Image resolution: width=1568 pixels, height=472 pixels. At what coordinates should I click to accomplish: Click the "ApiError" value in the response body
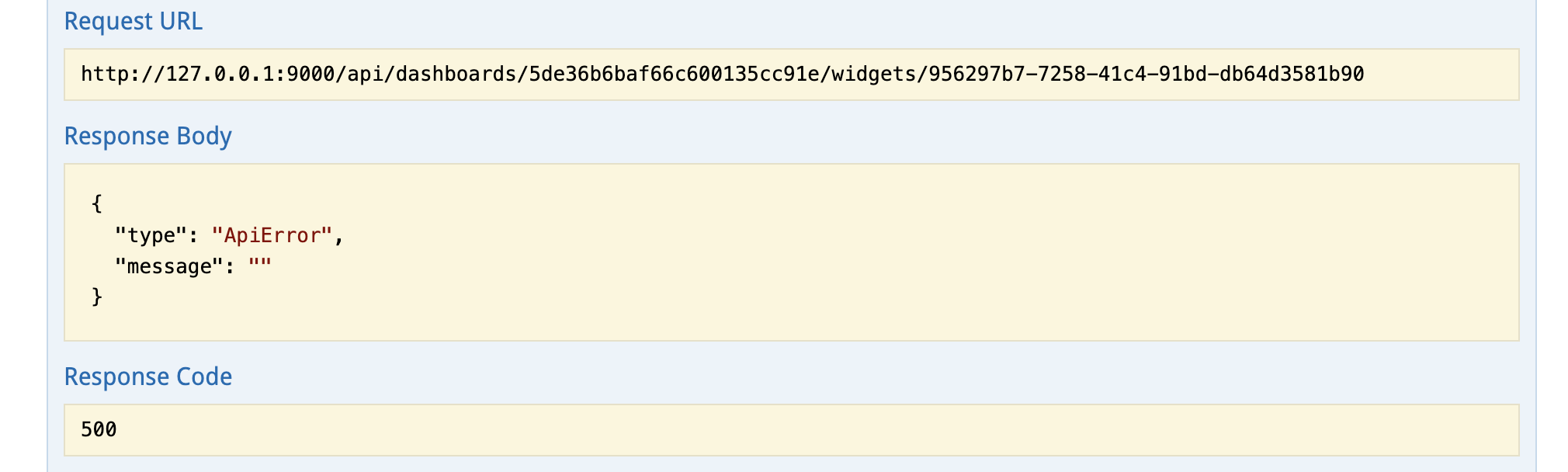pos(272,234)
